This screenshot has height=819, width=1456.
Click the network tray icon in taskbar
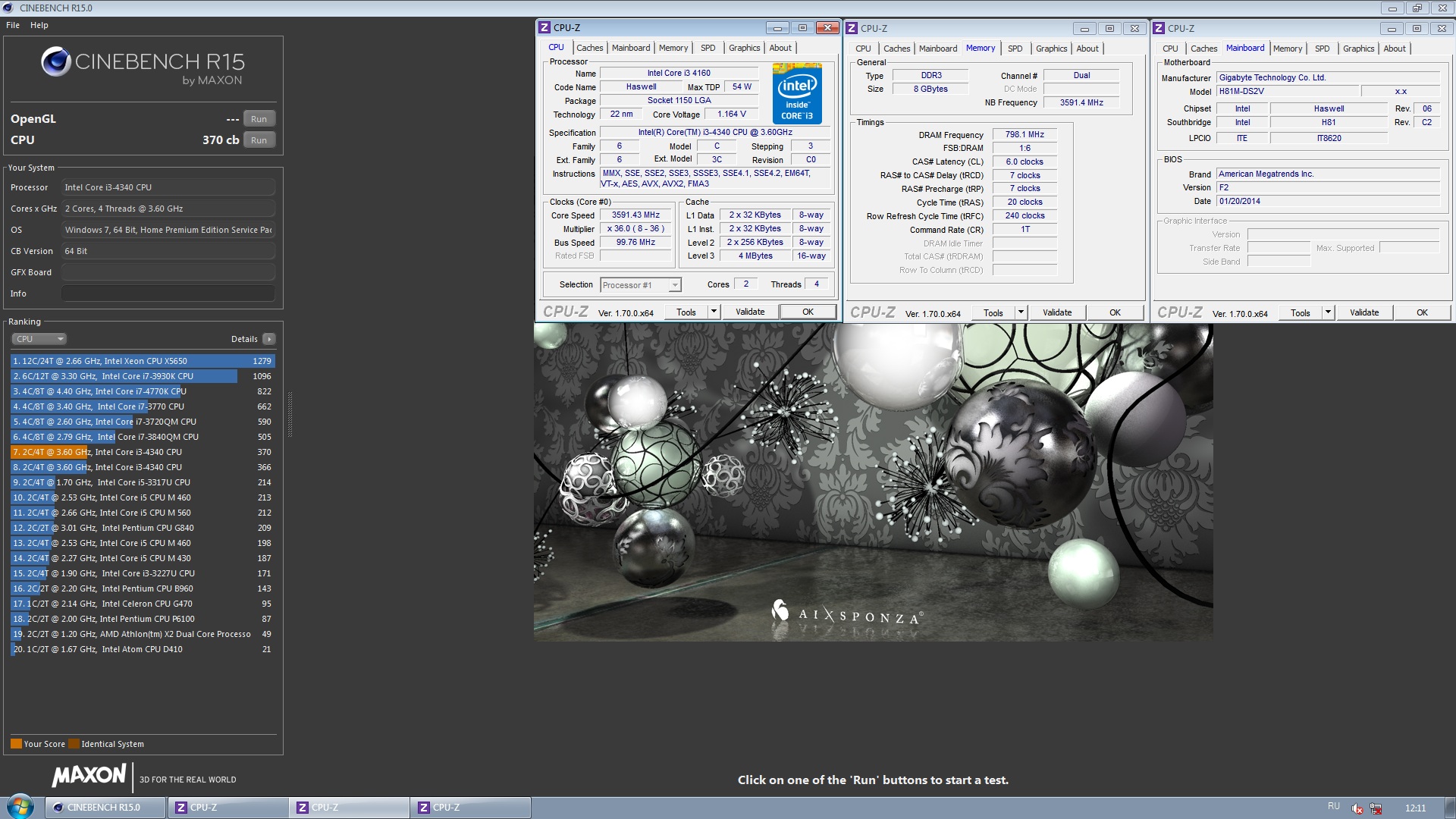click(x=1376, y=808)
